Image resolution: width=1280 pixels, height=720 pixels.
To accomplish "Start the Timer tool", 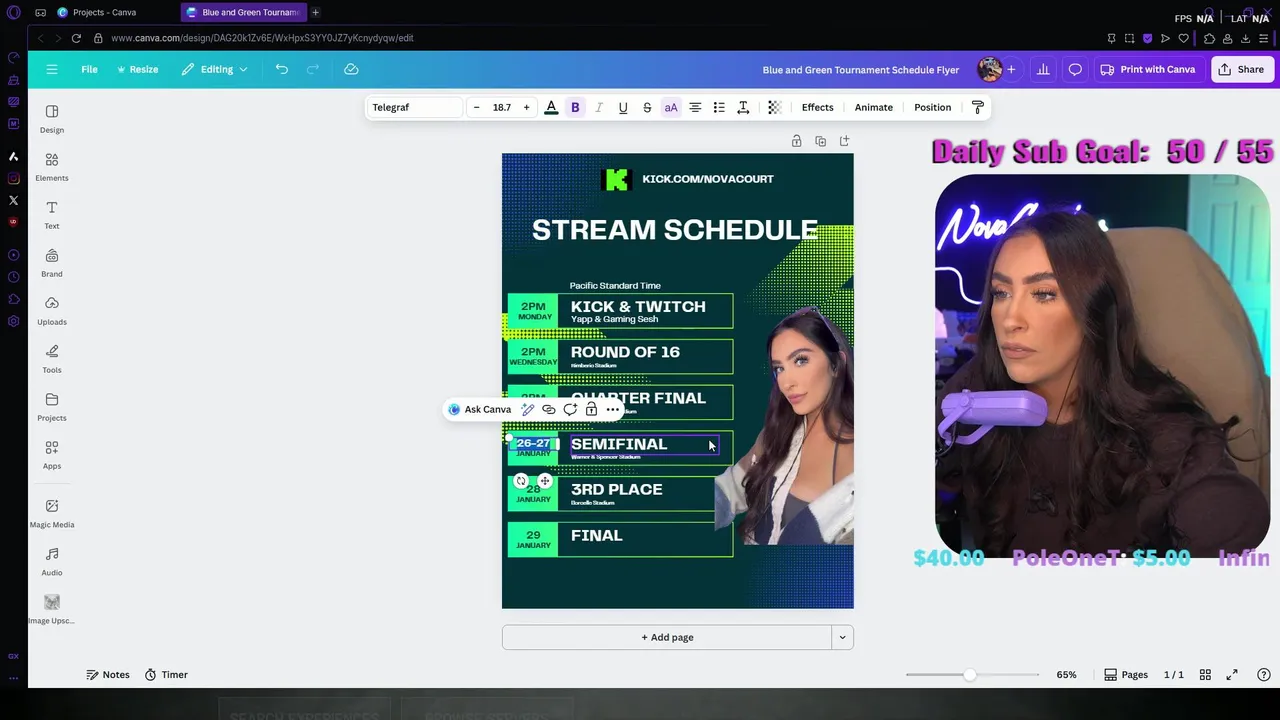I will [x=166, y=674].
